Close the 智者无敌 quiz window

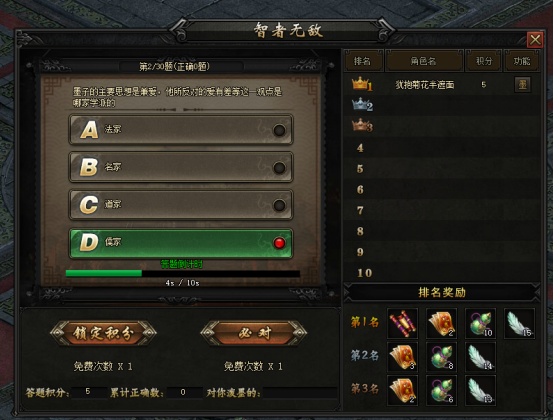pos(535,39)
